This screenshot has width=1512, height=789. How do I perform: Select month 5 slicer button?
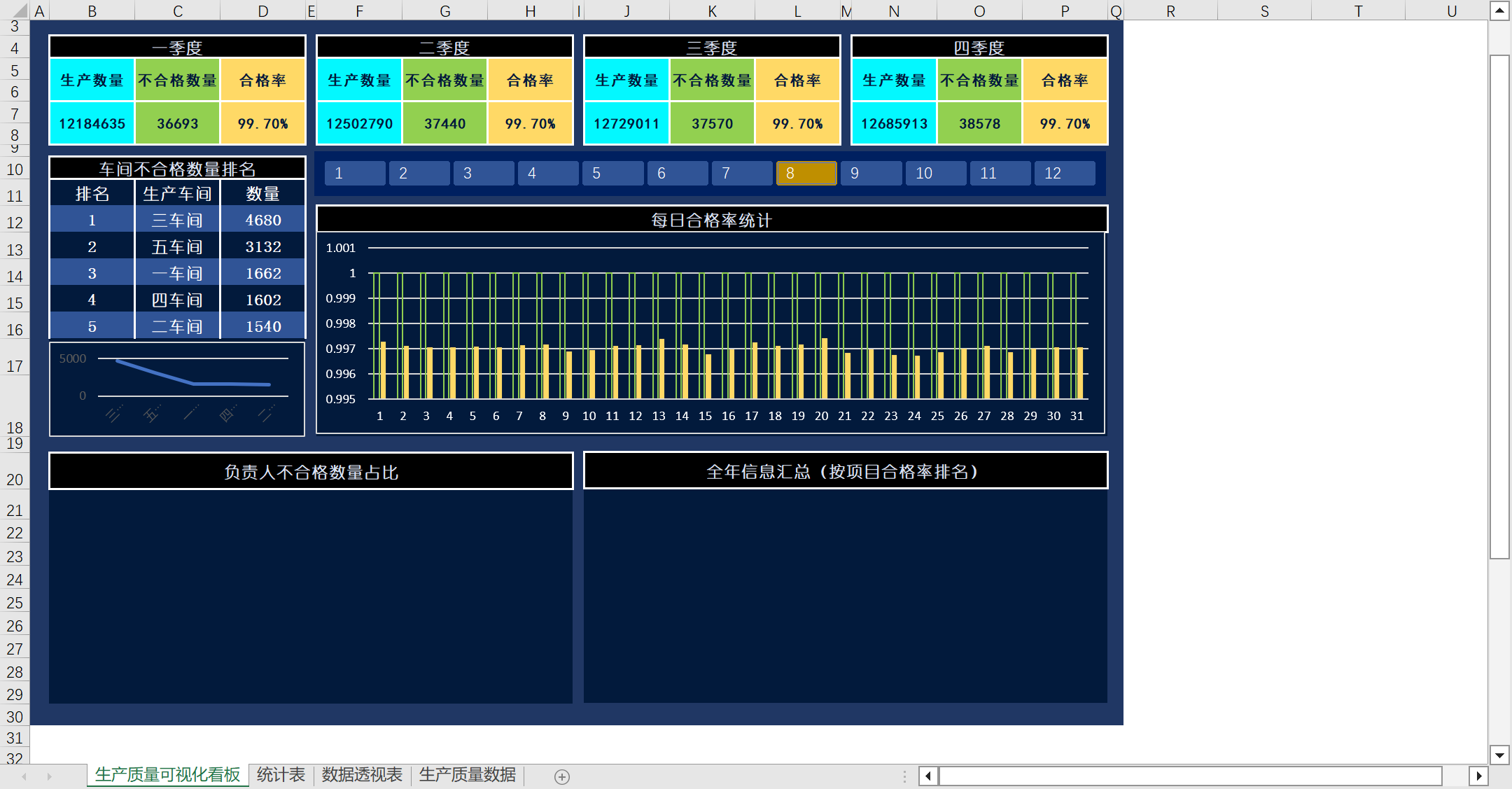pyautogui.click(x=612, y=173)
